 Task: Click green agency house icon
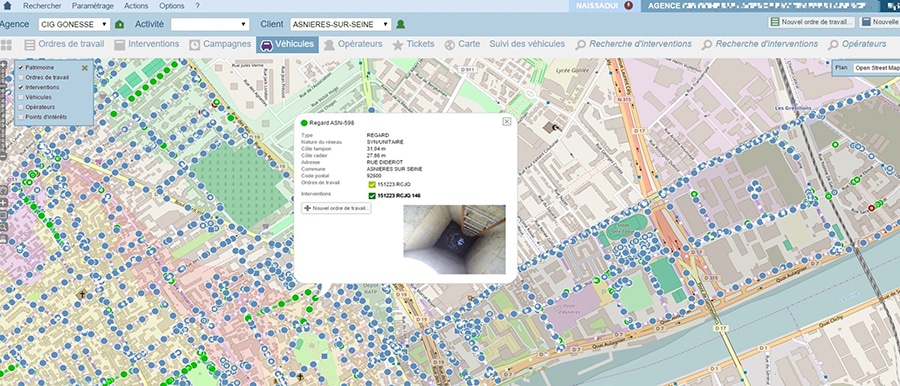[x=119, y=25]
